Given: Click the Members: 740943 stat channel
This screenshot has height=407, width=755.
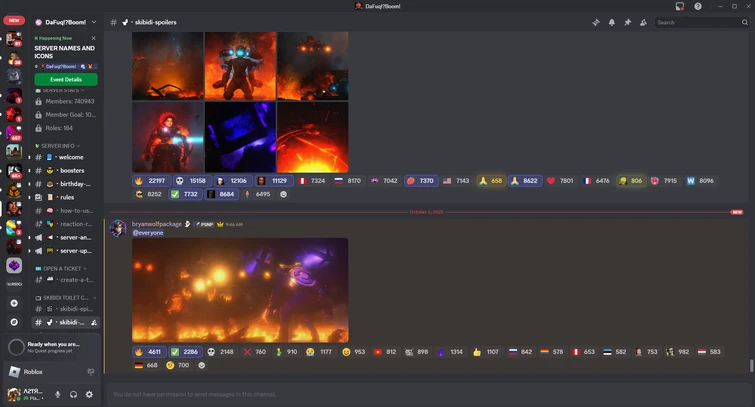Looking at the screenshot, I should click(66, 101).
